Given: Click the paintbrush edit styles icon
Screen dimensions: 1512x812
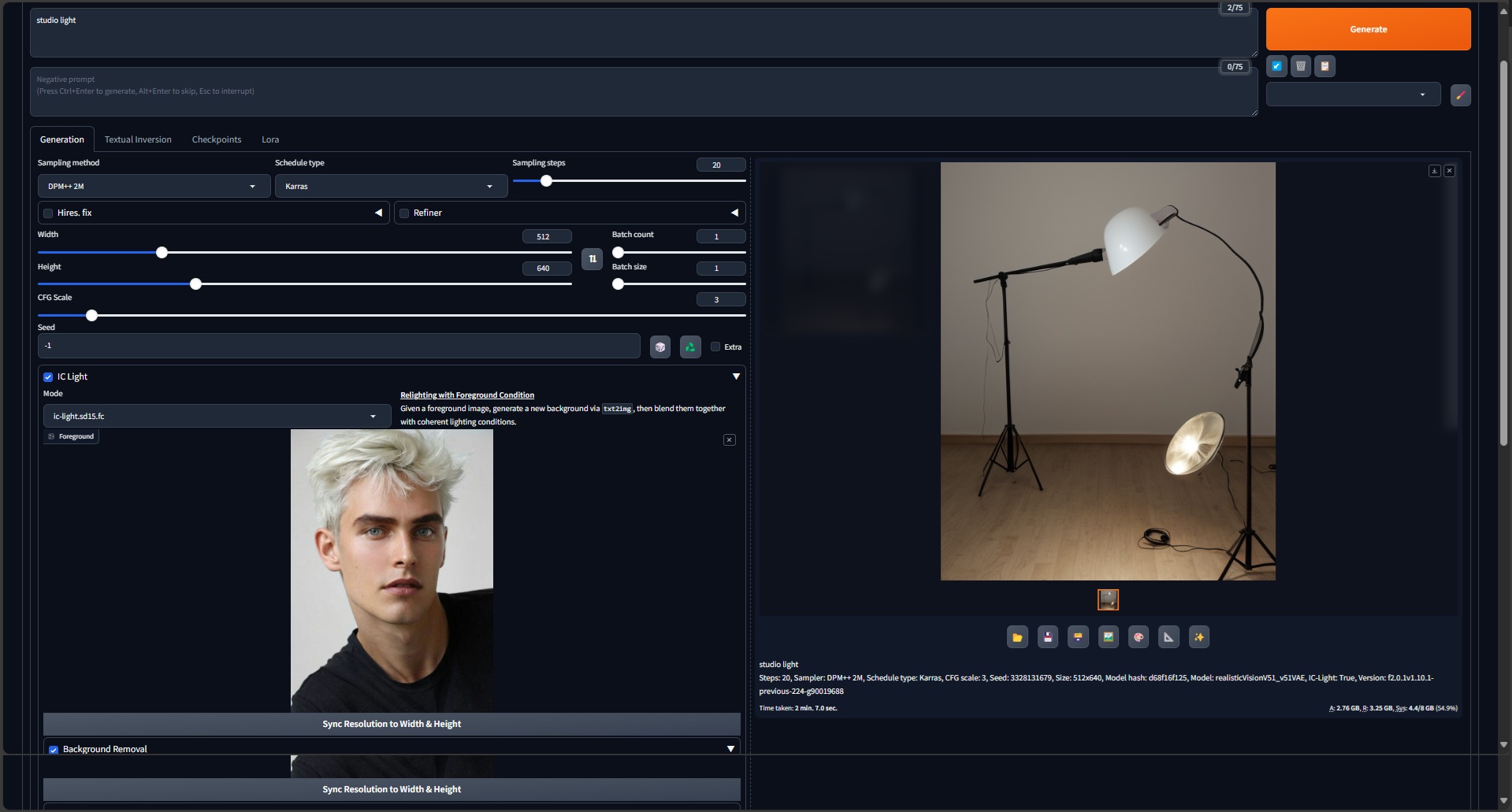Looking at the screenshot, I should click(1460, 95).
